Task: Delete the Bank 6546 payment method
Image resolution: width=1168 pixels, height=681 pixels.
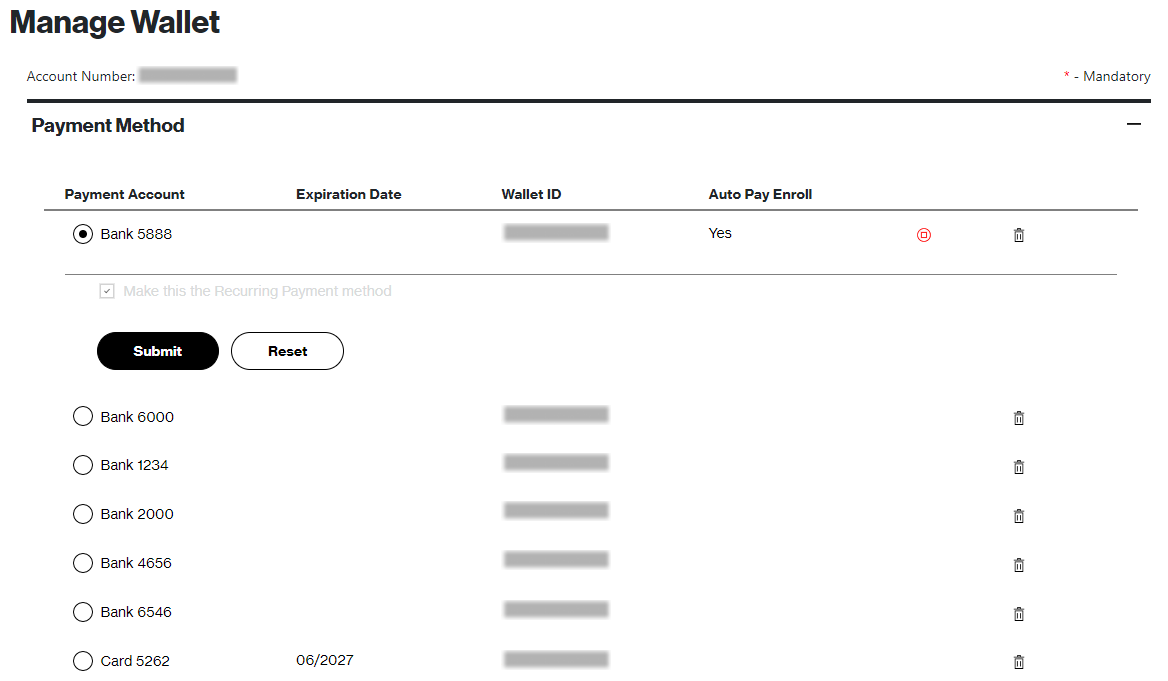Action: point(1019,613)
